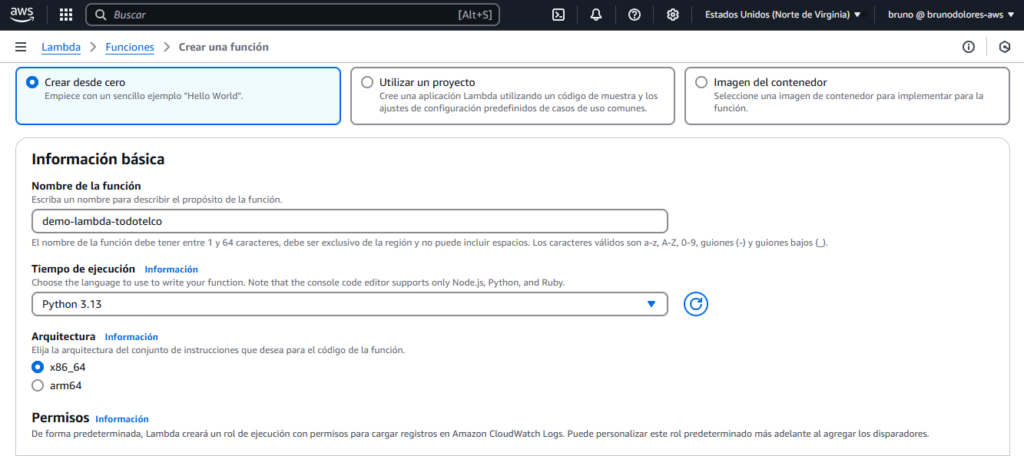Open Información link next to Arquitectura

tap(131, 337)
